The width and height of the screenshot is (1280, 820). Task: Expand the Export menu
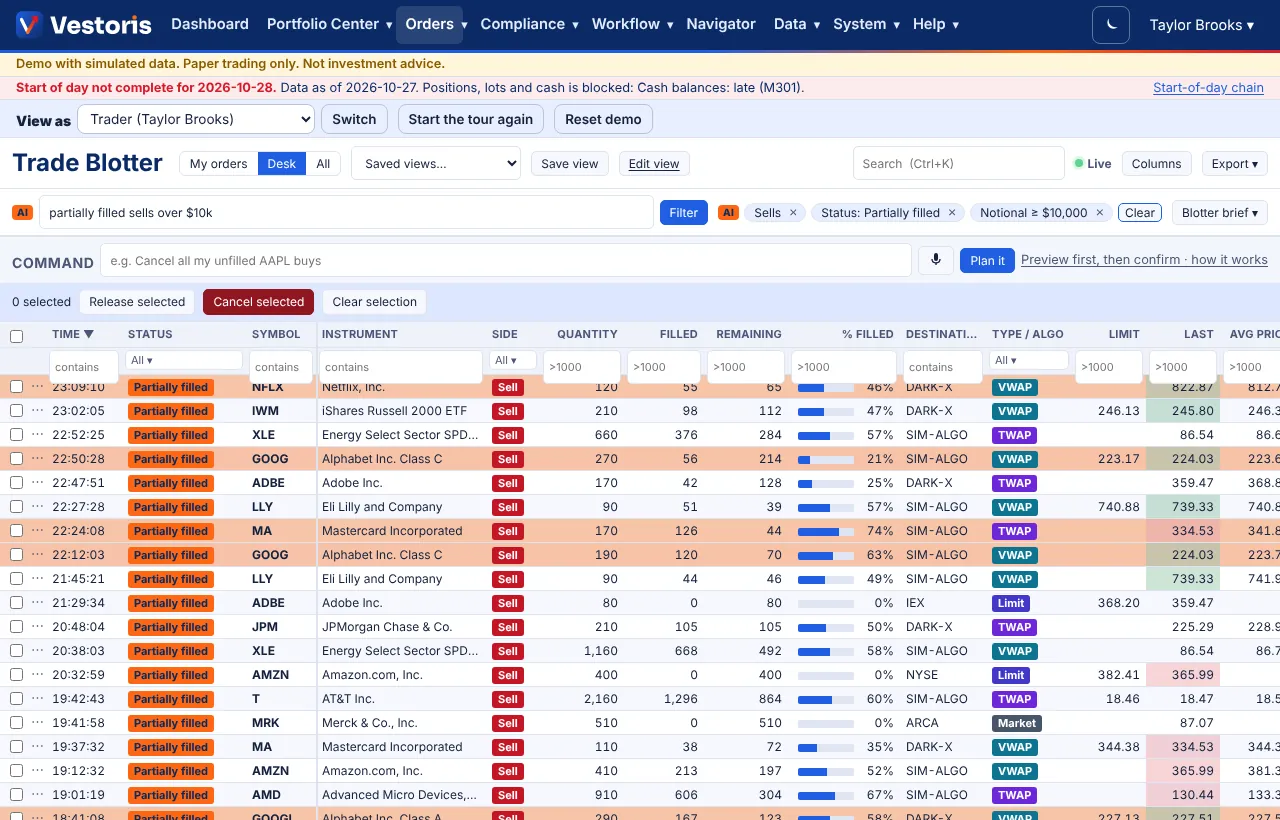pos(1235,164)
